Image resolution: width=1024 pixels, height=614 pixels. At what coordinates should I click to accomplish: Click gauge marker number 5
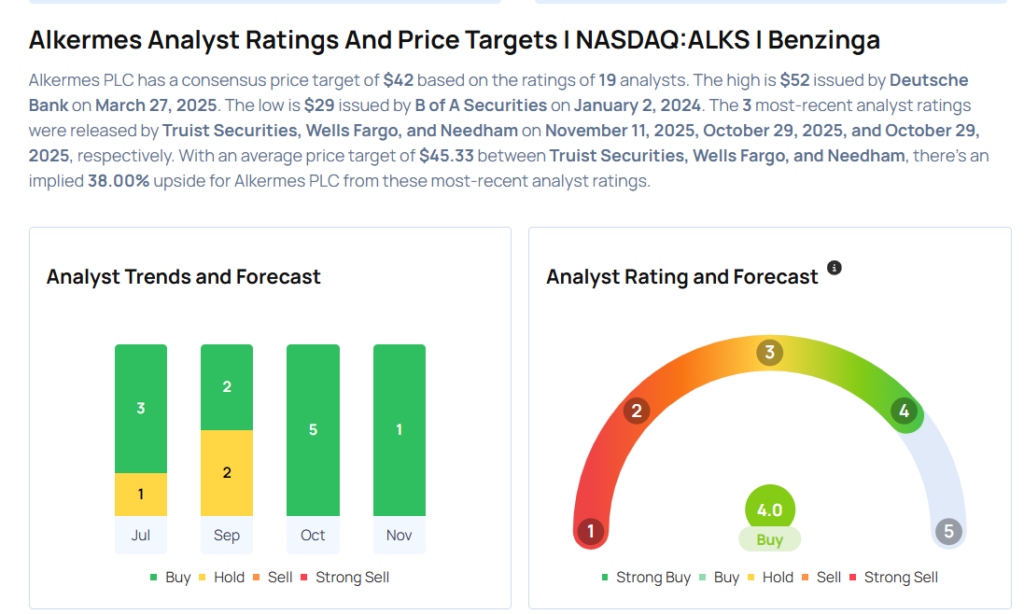pos(948,531)
